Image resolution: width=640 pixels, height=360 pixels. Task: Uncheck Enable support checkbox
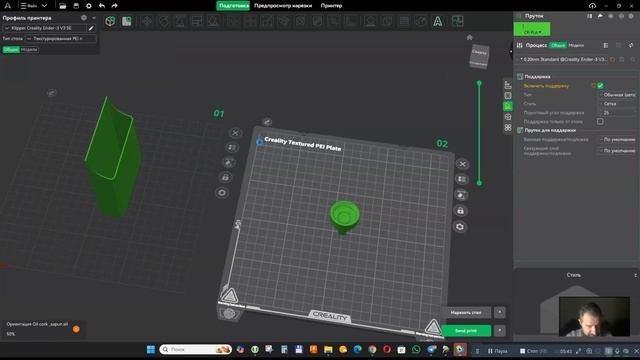click(600, 86)
